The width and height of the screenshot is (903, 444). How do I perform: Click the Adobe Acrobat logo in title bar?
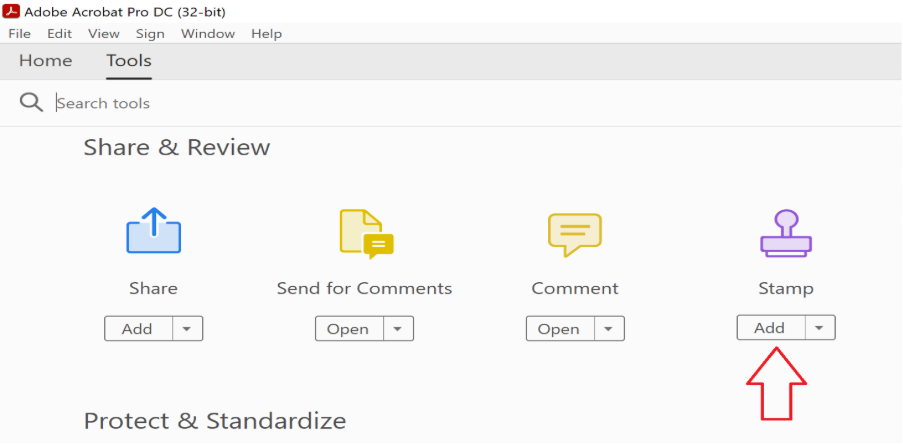click(x=11, y=11)
